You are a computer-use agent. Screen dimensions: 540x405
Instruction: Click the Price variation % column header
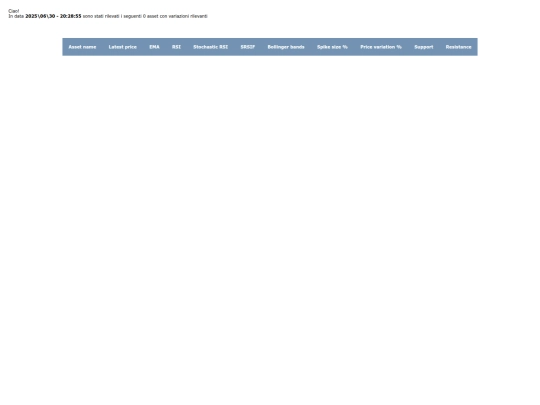click(x=381, y=47)
